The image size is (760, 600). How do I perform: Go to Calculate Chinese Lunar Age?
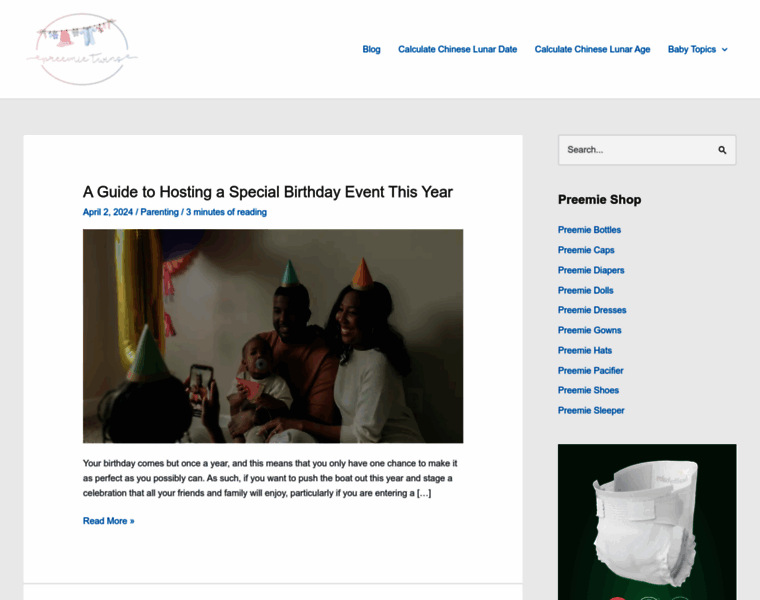592,49
